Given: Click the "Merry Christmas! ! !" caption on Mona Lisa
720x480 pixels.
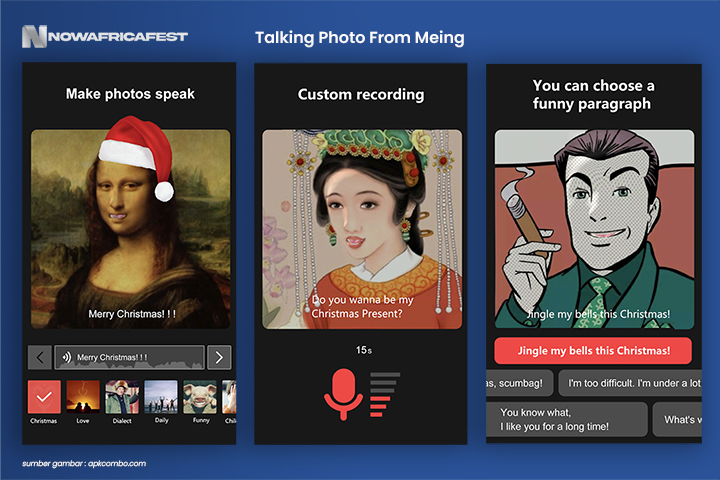Looking at the screenshot, I should 132,314.
